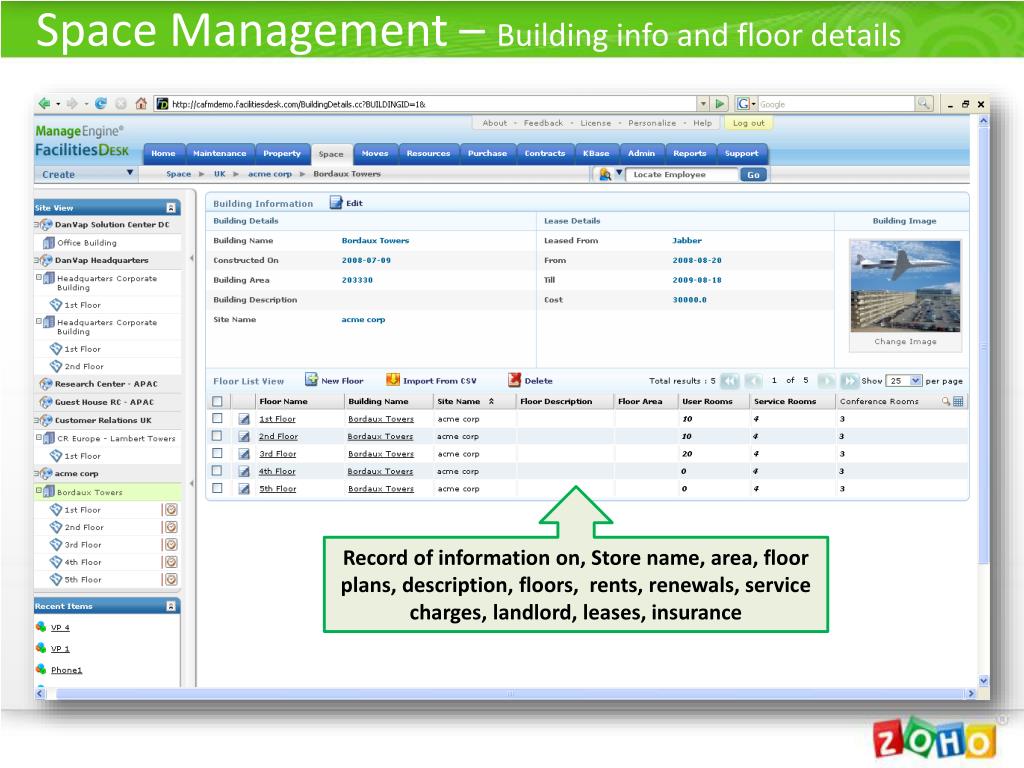1024x768 pixels.
Task: Open the Property tab
Action: tap(282, 153)
